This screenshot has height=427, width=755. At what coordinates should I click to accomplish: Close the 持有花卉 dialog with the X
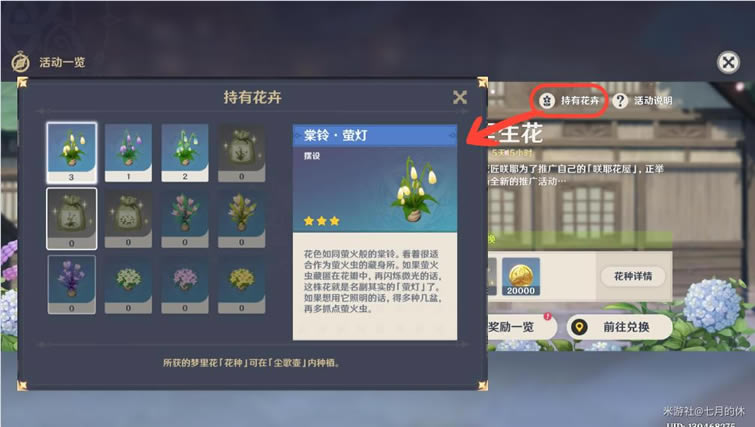[460, 97]
